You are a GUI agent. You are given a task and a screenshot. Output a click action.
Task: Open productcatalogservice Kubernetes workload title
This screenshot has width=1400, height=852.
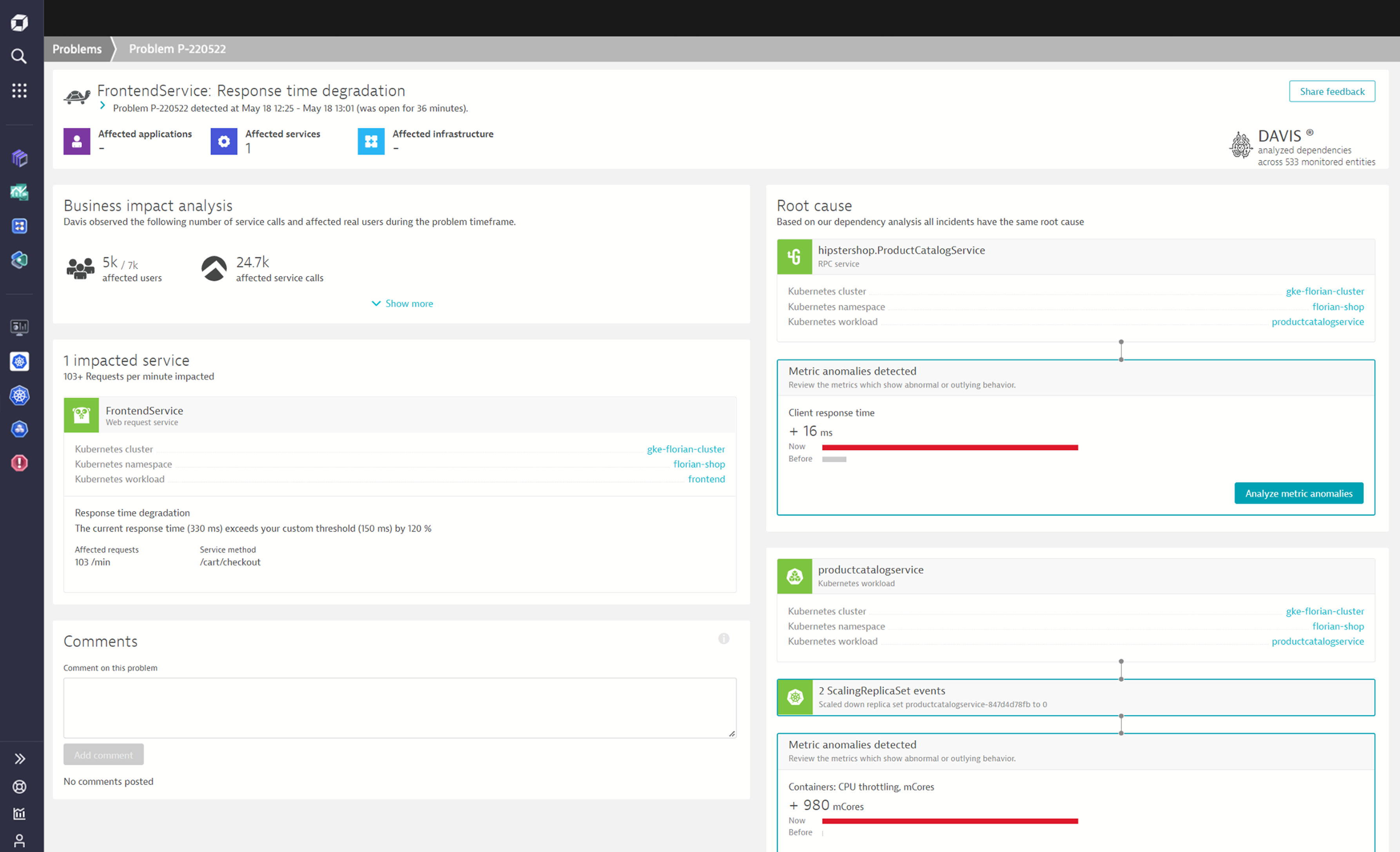click(x=870, y=570)
